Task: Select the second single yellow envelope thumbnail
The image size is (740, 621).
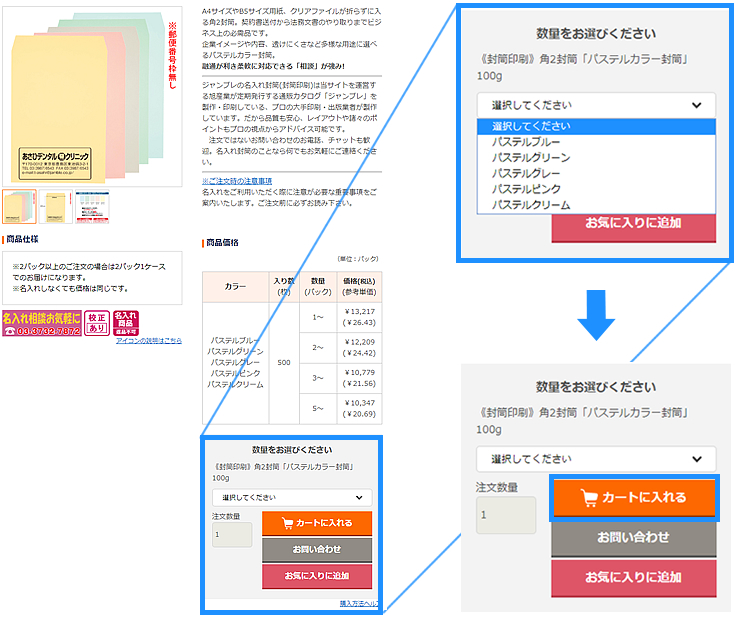Action: tap(55, 205)
